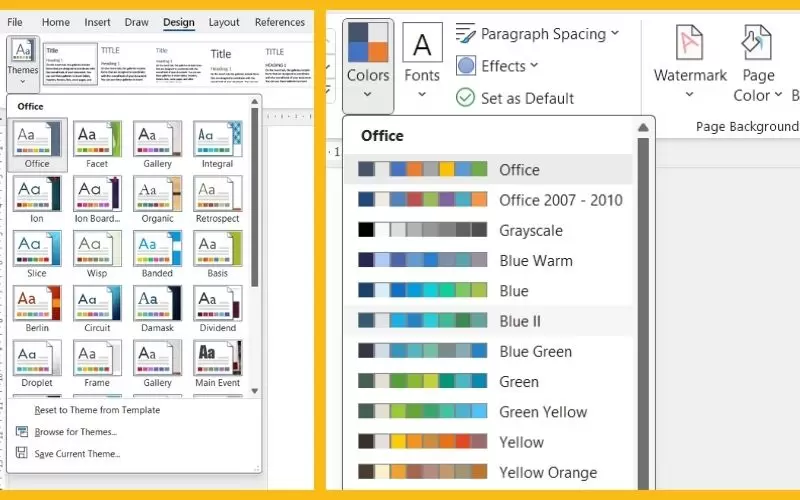This screenshot has width=800, height=500.
Task: Click the themes list scroll-up arrow
Action: (255, 102)
